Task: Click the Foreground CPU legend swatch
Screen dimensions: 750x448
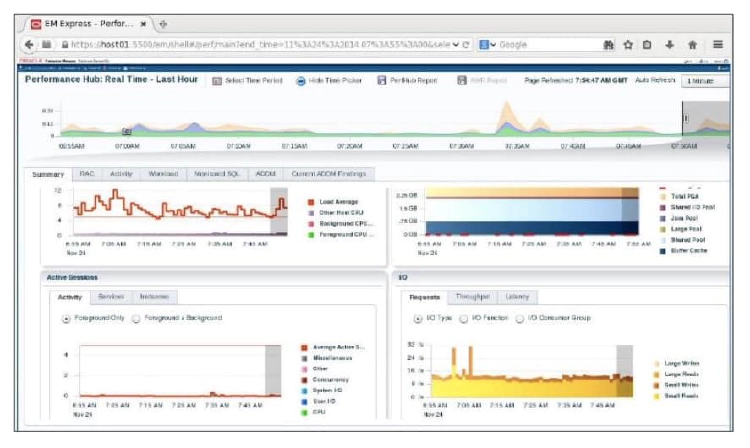Action: pos(311,235)
